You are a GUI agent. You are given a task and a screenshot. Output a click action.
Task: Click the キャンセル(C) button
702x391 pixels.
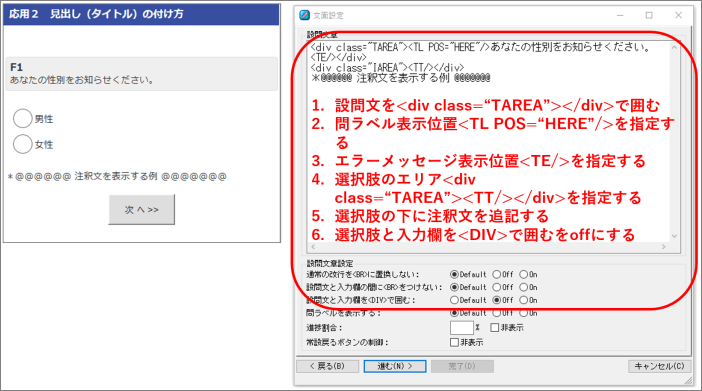coord(659,366)
